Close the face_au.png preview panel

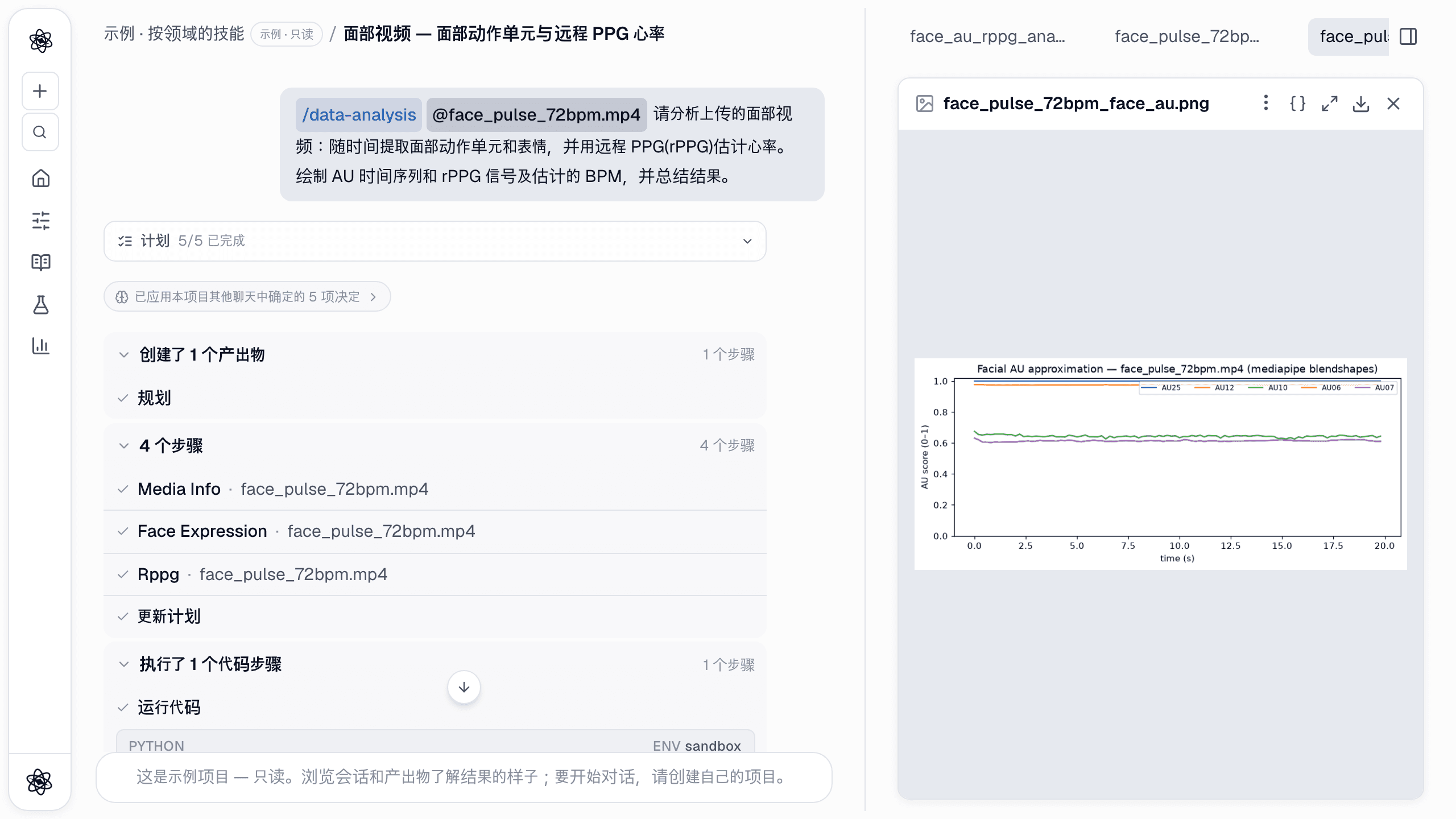coord(1393,104)
